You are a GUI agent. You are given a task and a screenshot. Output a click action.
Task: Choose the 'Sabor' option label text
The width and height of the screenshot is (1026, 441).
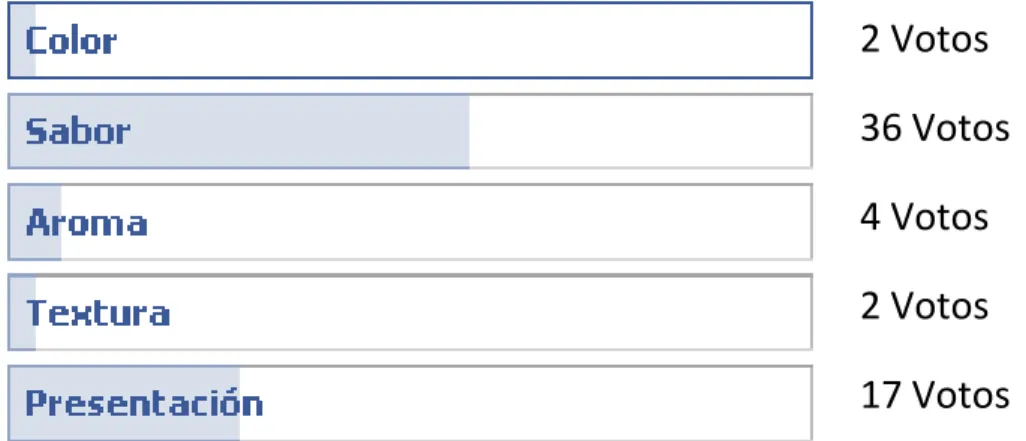(x=78, y=131)
